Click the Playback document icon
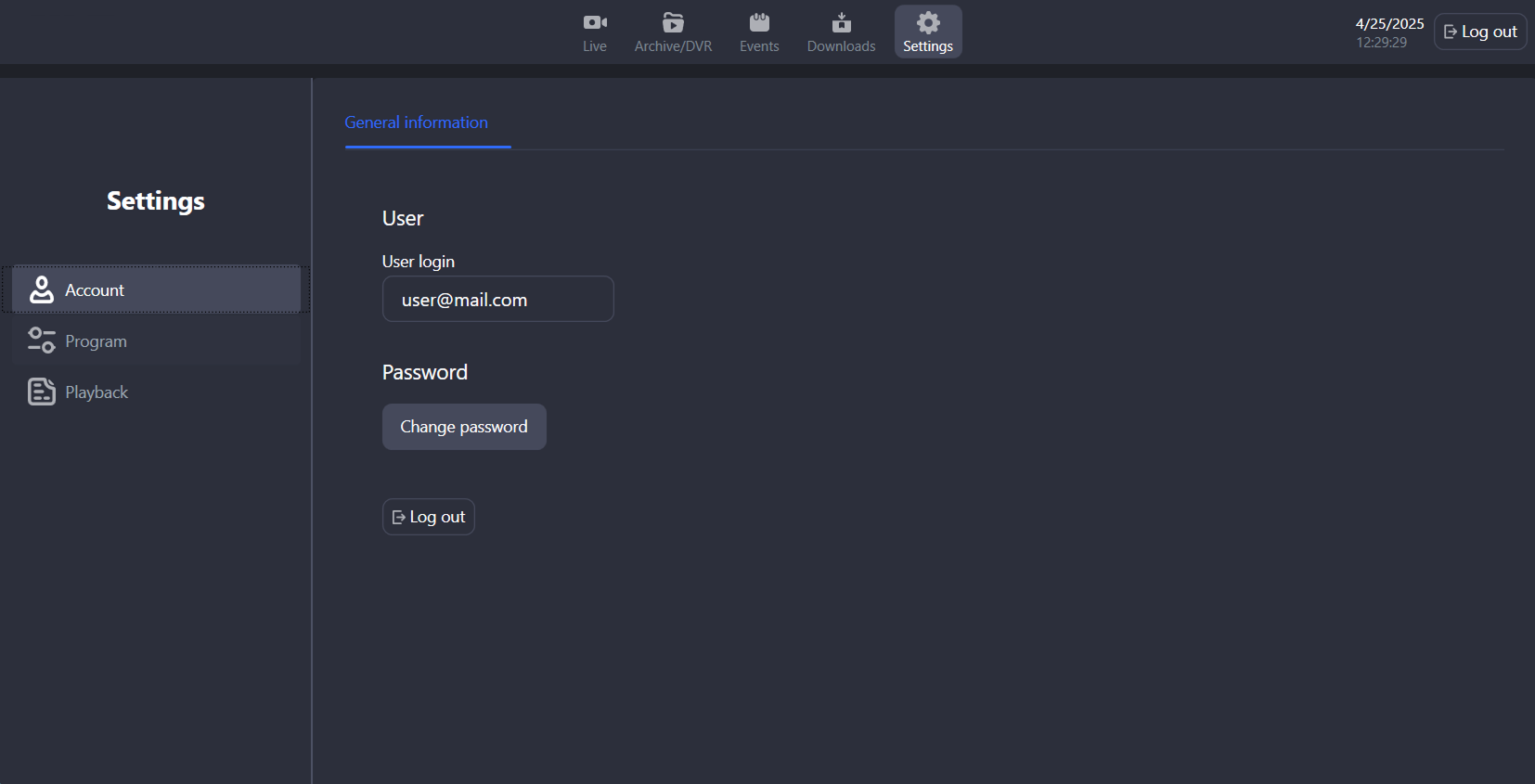This screenshot has height=784, width=1535. click(42, 392)
